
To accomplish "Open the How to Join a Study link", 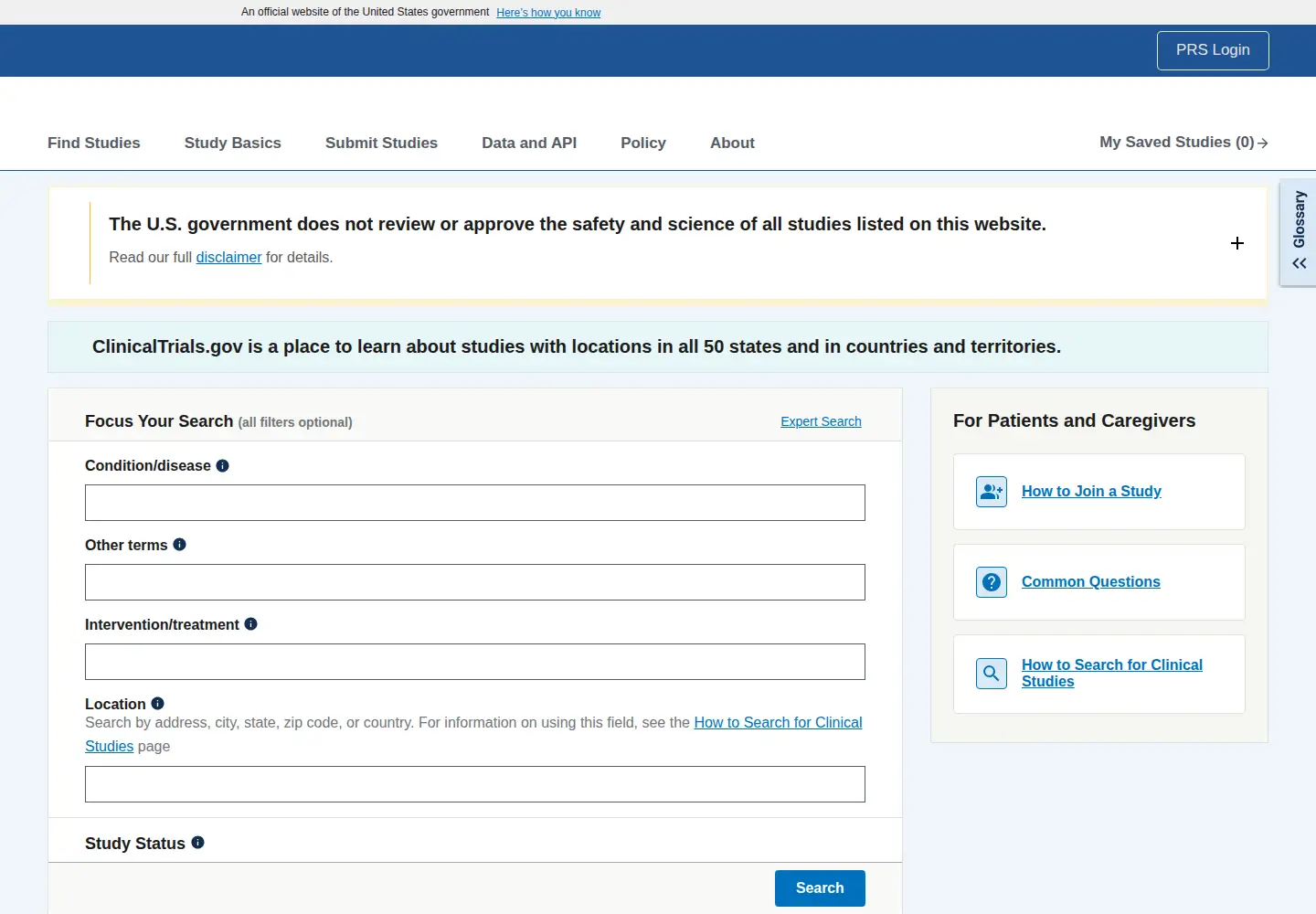I will (1091, 491).
